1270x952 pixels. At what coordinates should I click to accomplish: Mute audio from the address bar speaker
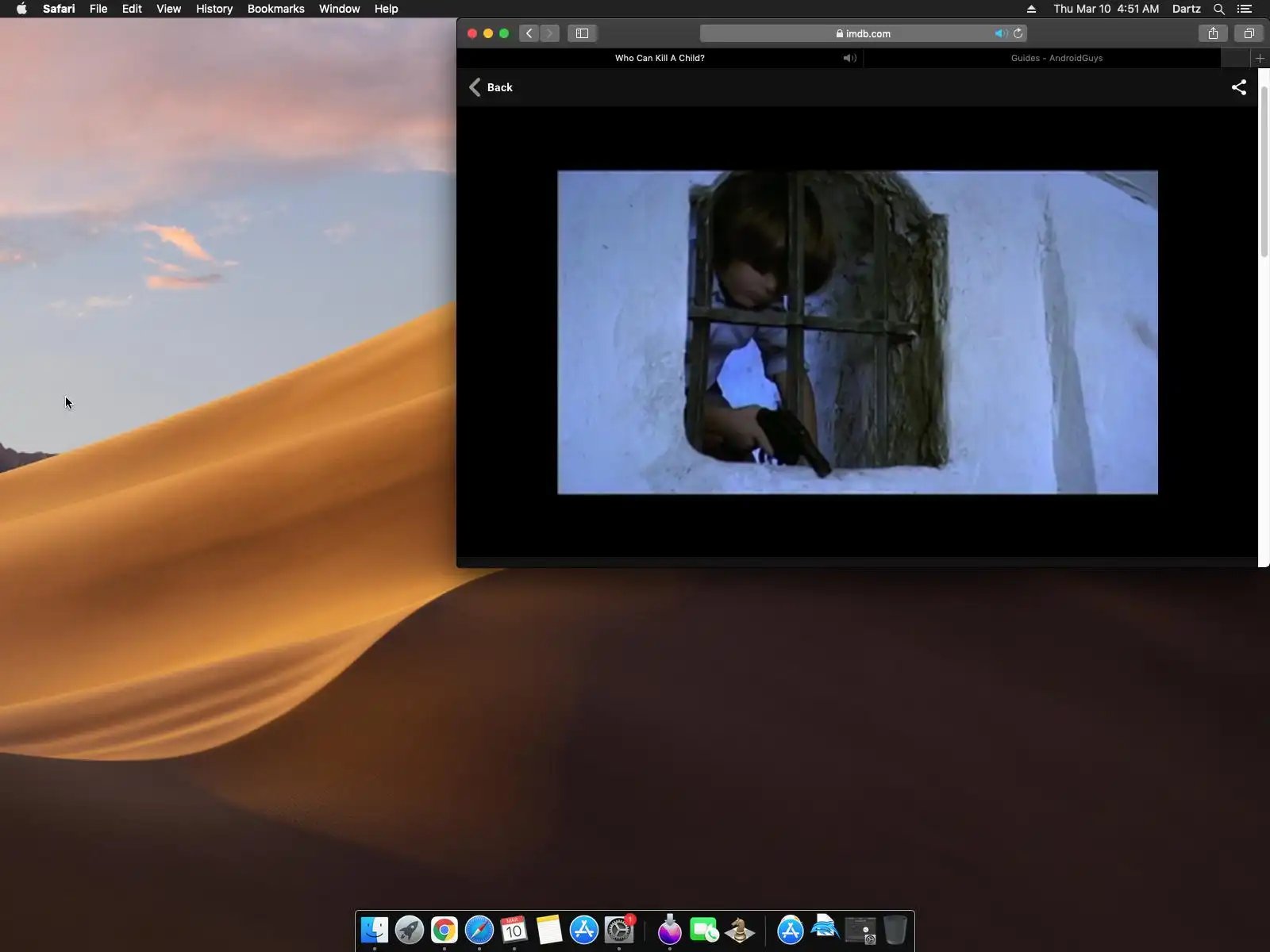pos(1001,33)
